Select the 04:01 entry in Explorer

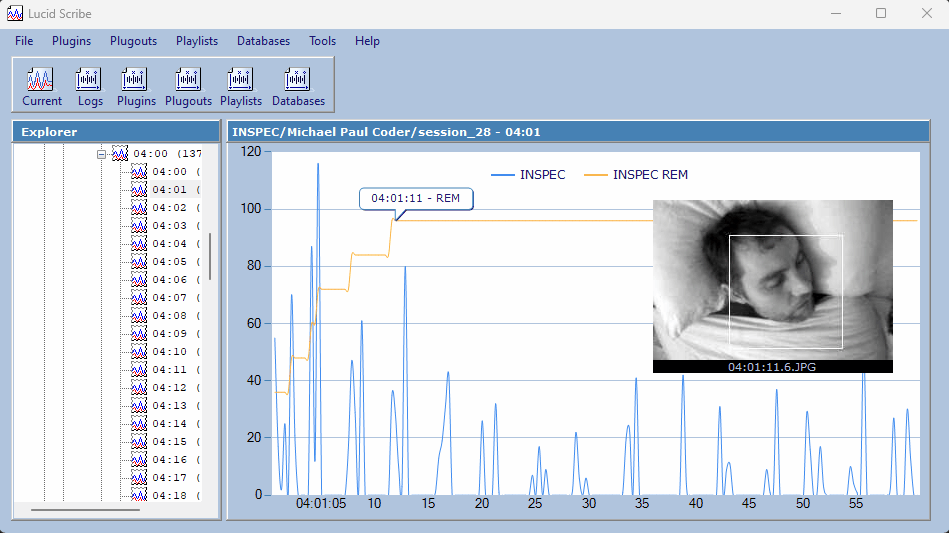[x=169, y=190]
